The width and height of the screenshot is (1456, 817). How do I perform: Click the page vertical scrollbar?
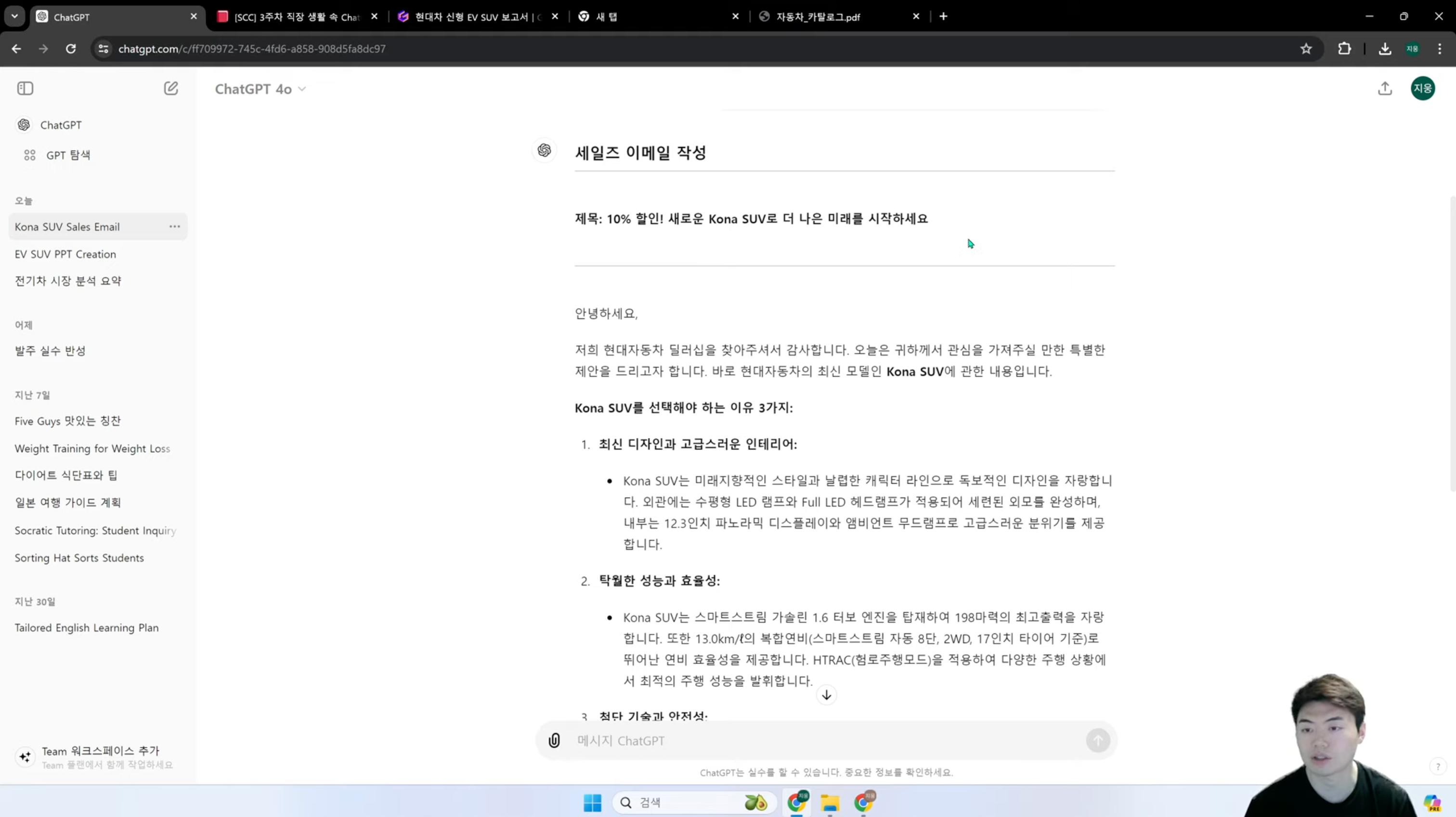pos(1453,344)
